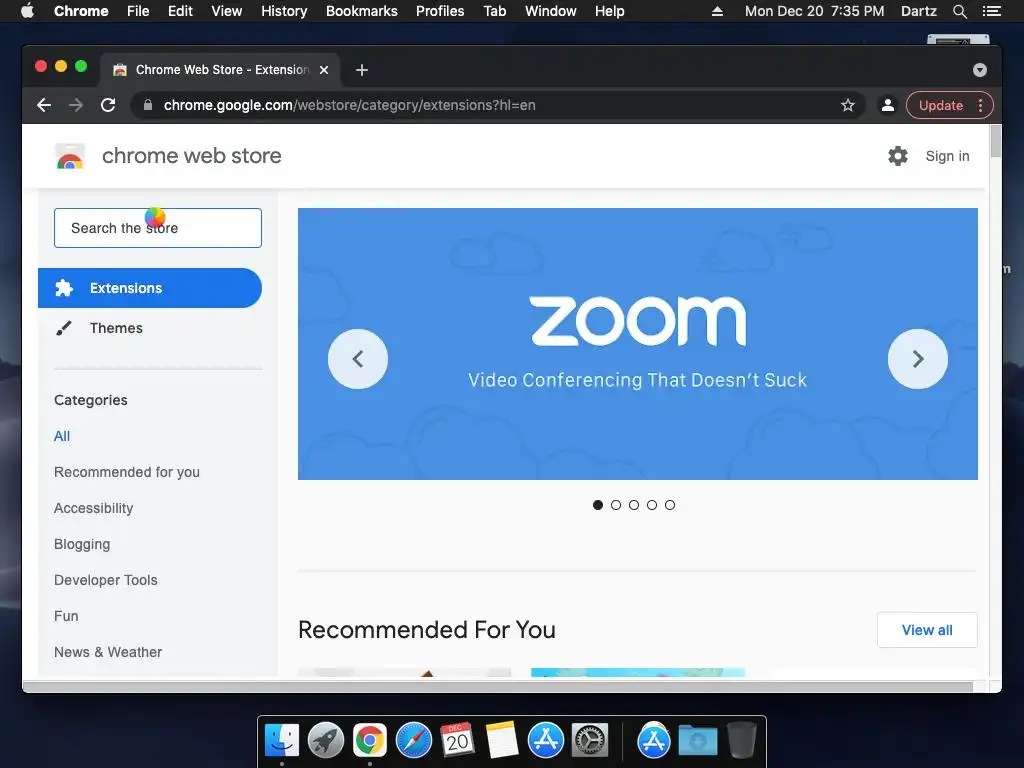Select Extensions in the sidebar
Viewport: 1024px width, 768px height.
(150, 288)
